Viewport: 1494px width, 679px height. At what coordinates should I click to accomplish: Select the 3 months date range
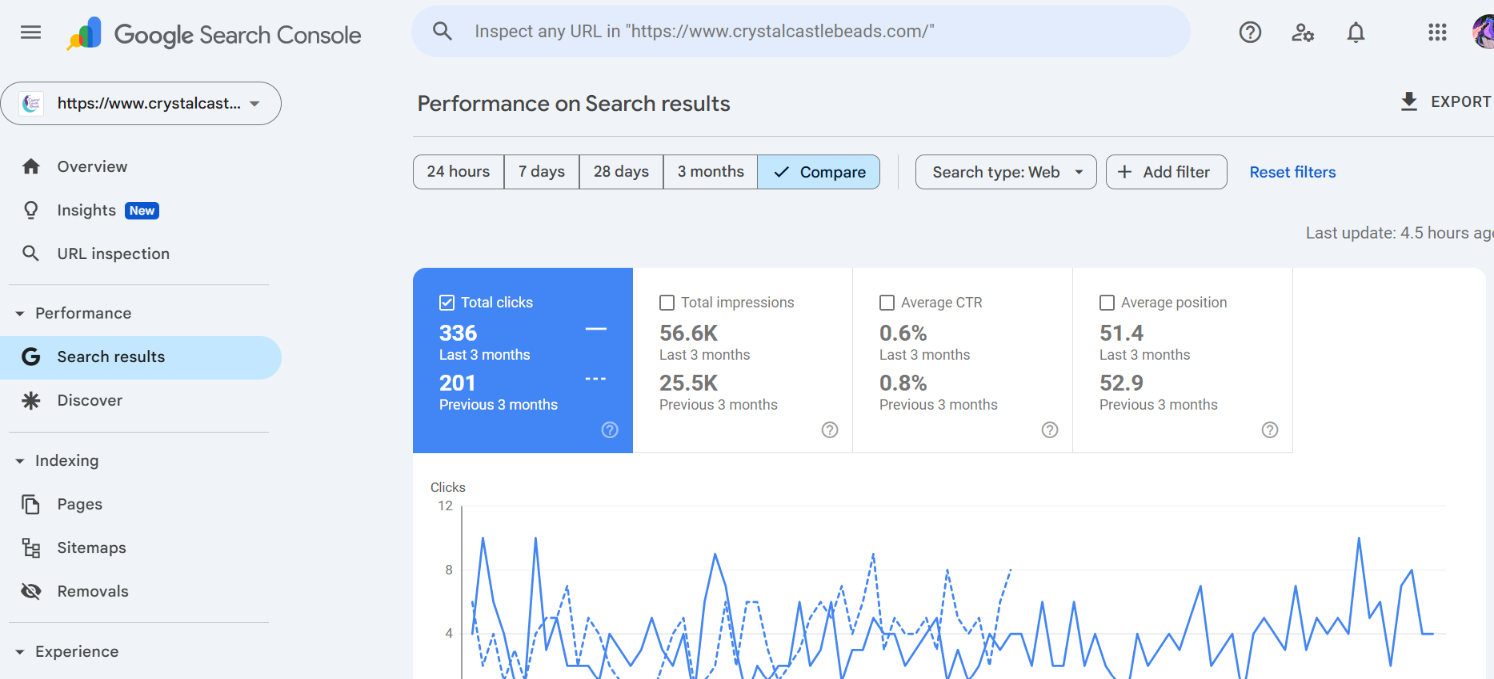(711, 172)
